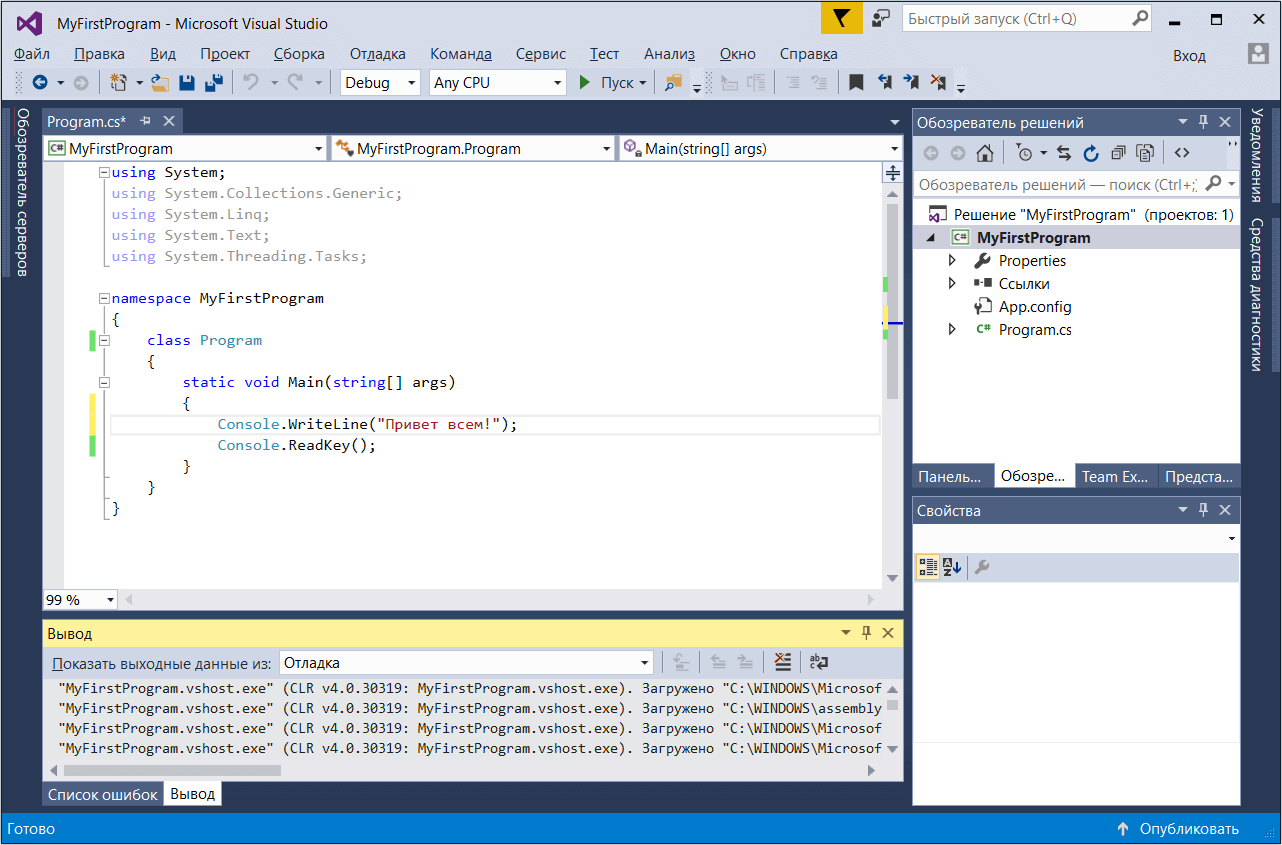1282x845 pixels.
Task: Open the 99 % zoom dropdown
Action: pos(80,600)
